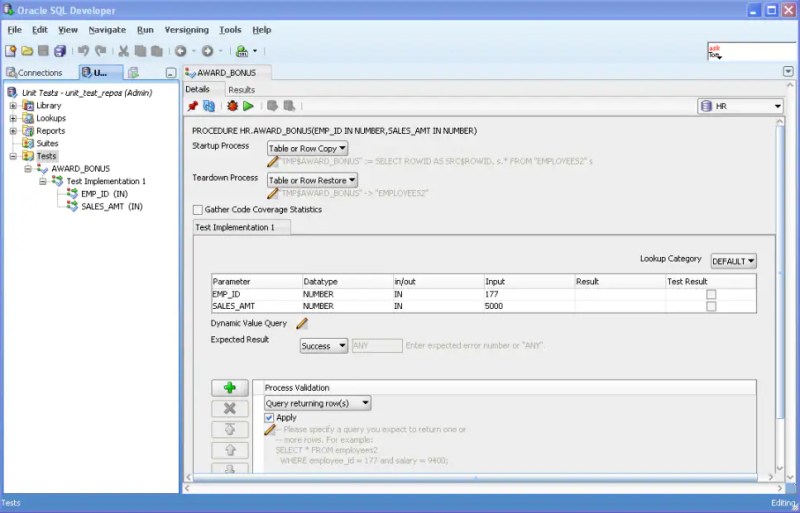The height and width of the screenshot is (513, 800).
Task: Open the Teardown Process Table or Row Restore dropdown
Action: (312, 180)
